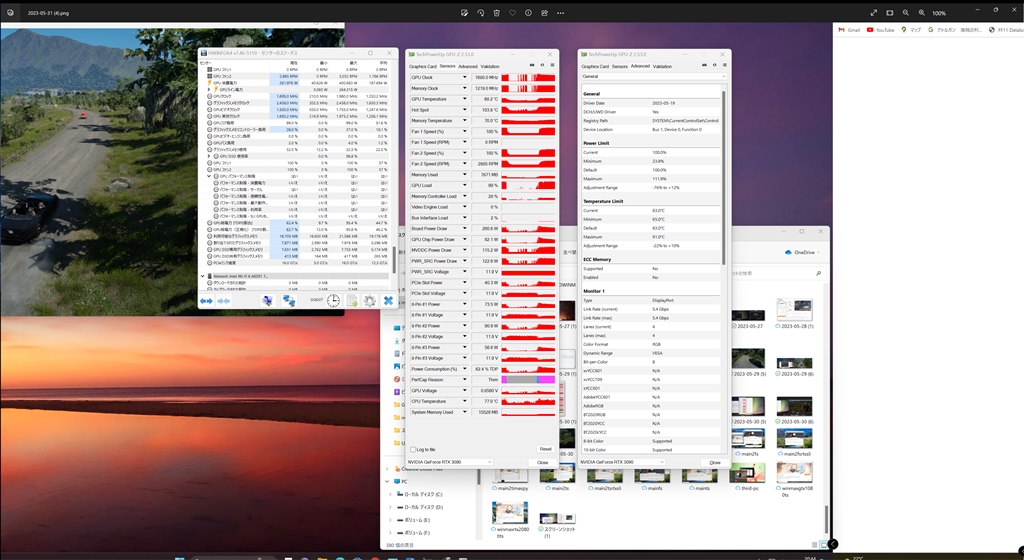Switch to the Graphics Card tab in GPU-Z

tap(423, 66)
